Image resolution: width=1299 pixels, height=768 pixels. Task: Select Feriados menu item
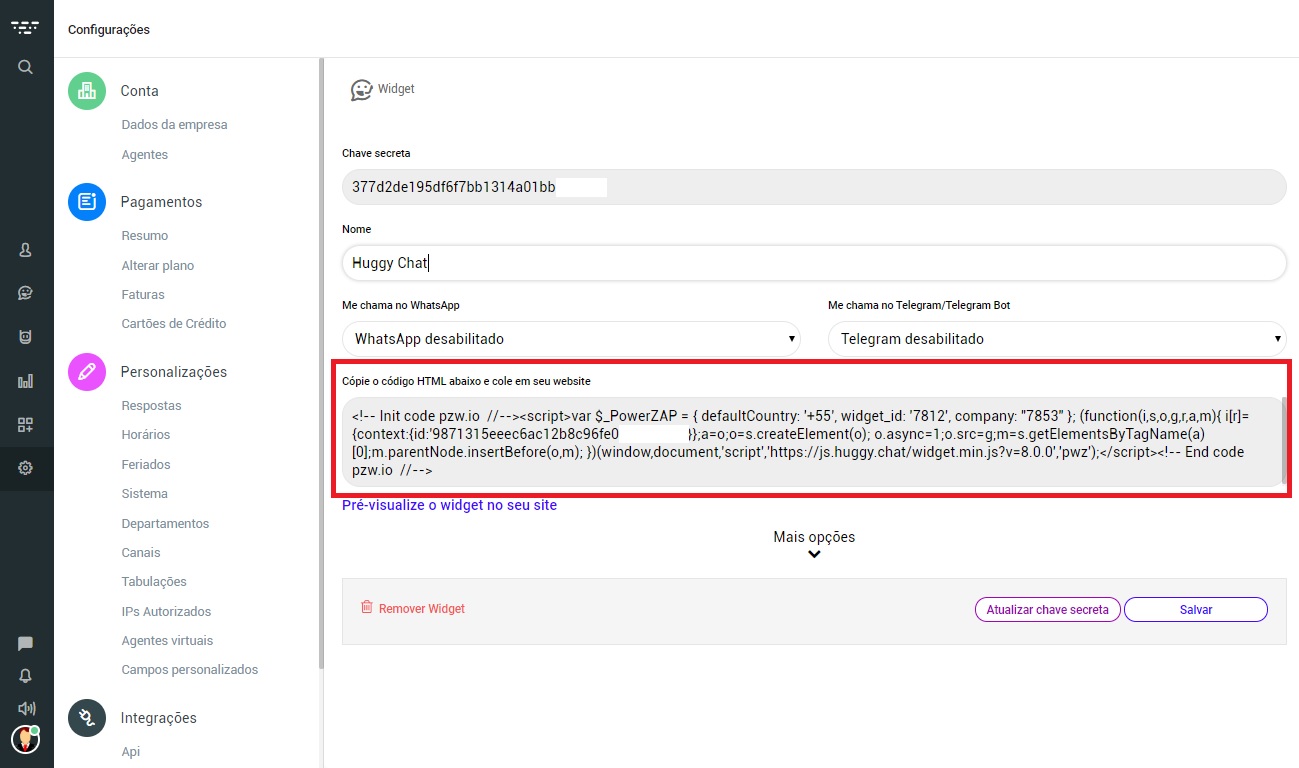click(x=145, y=465)
